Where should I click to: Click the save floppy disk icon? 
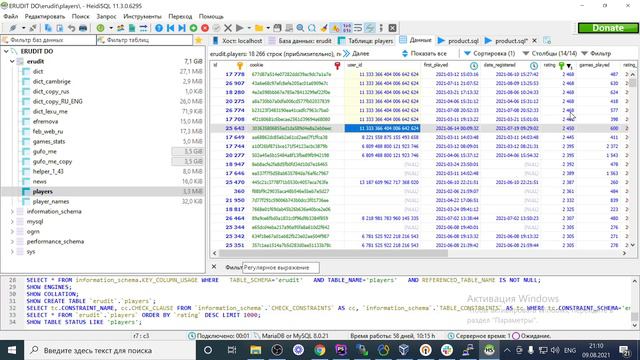tap(278, 28)
